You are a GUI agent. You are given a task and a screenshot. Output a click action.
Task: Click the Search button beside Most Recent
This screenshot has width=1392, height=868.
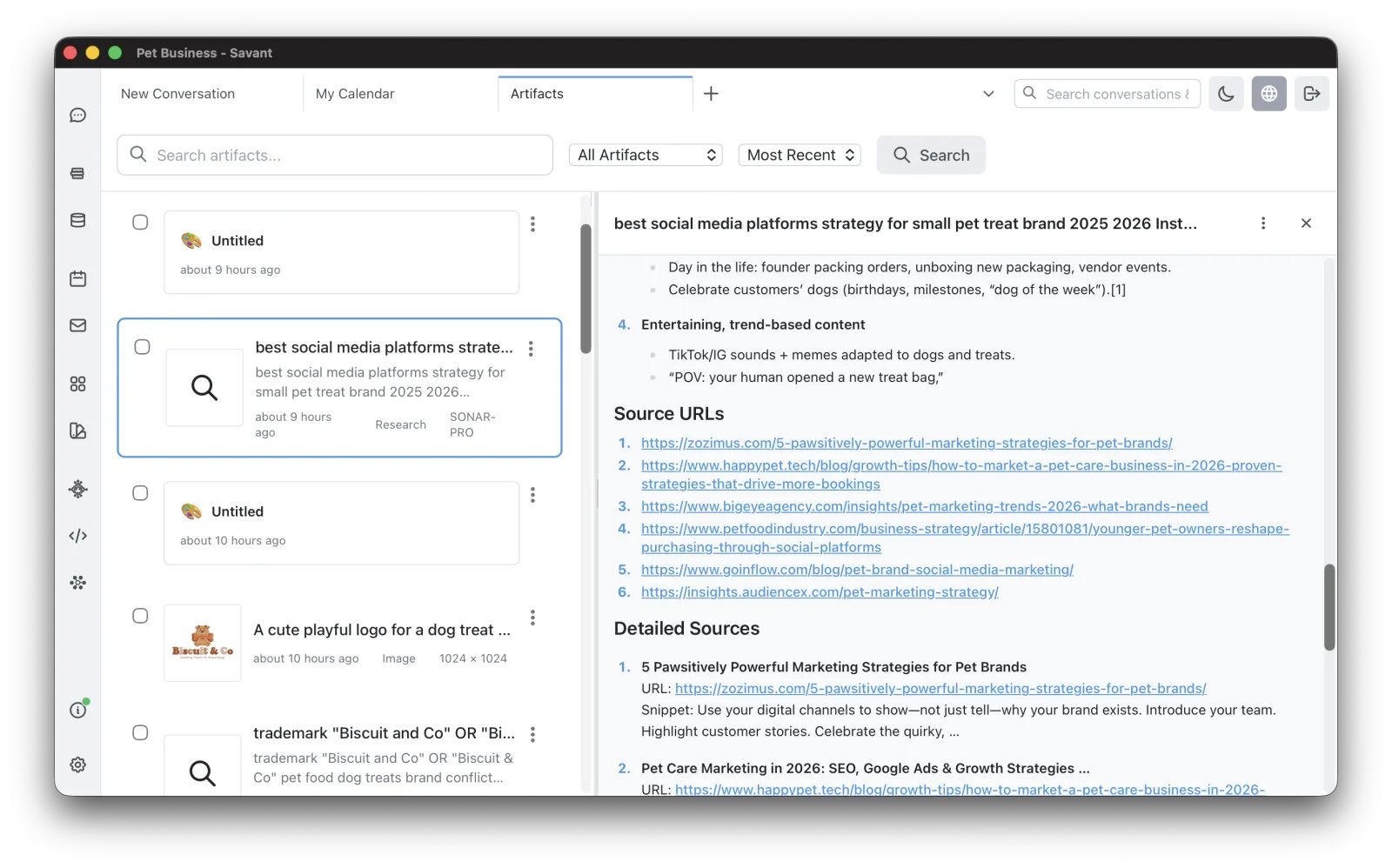[x=931, y=155]
